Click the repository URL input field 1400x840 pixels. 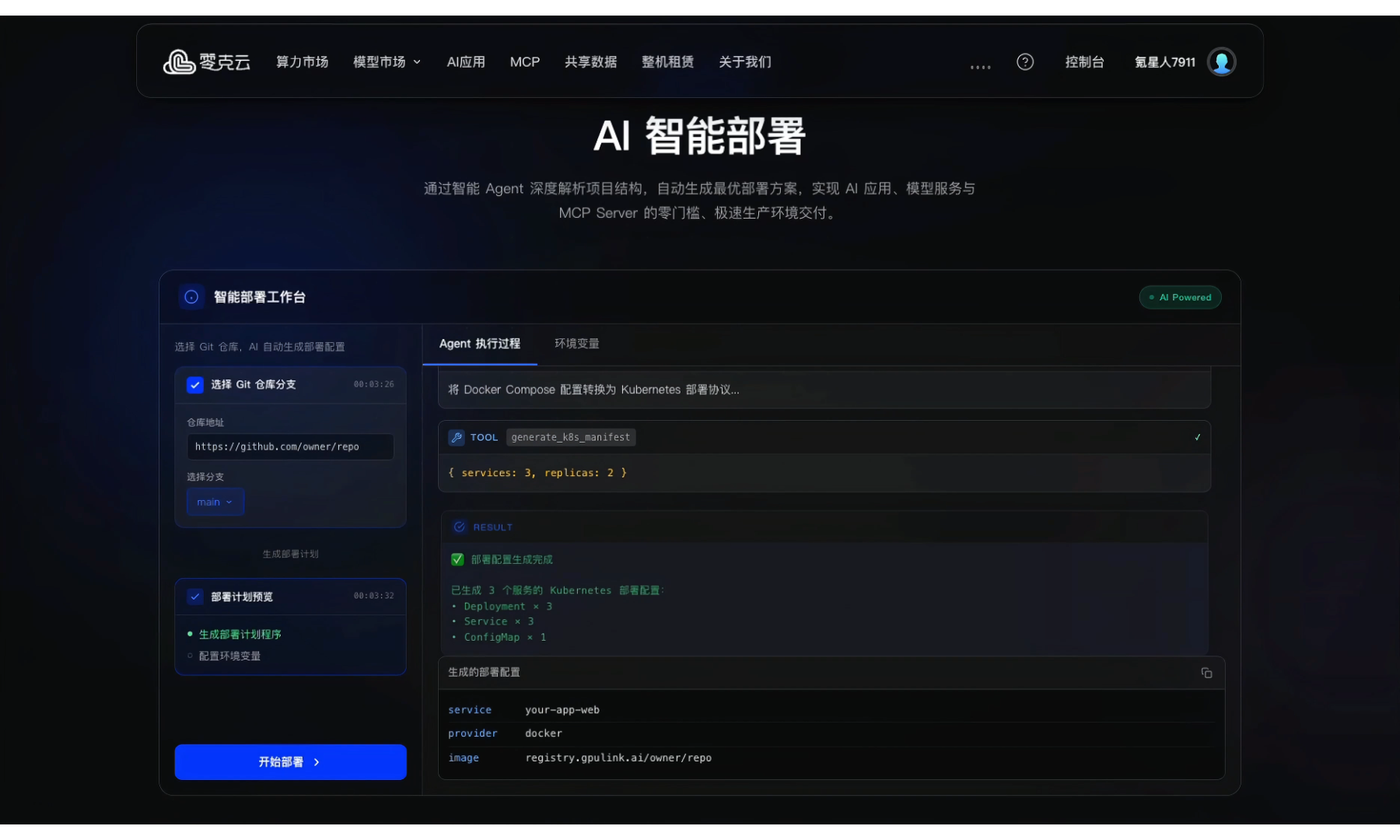290,446
